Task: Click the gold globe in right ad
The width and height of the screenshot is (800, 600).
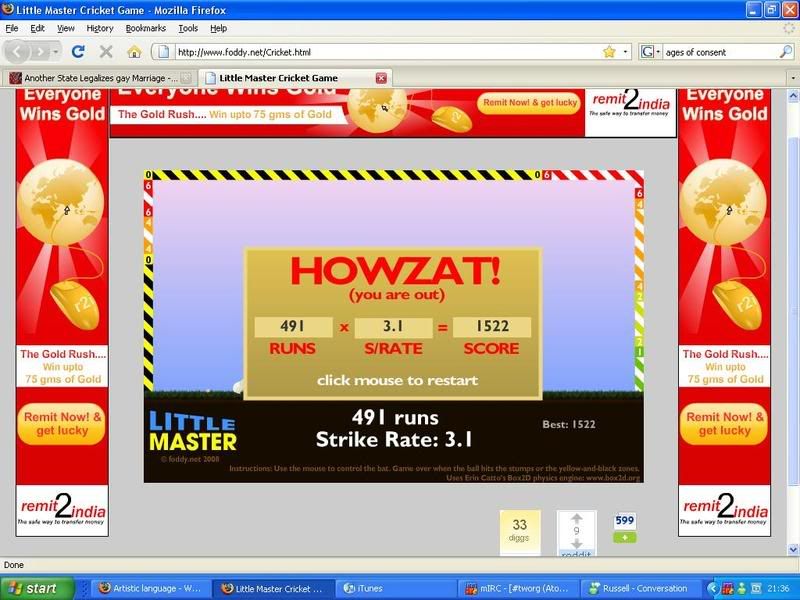Action: click(723, 202)
